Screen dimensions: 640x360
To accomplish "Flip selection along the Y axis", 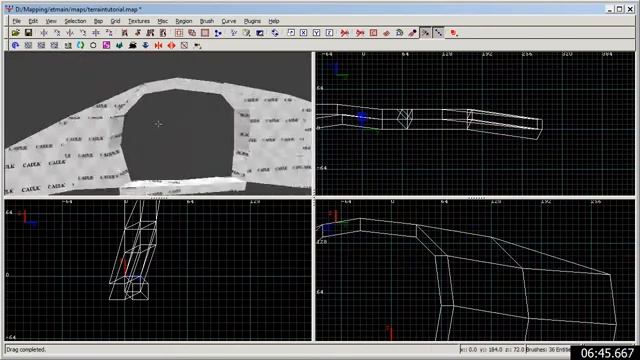I will click(x=70, y=33).
